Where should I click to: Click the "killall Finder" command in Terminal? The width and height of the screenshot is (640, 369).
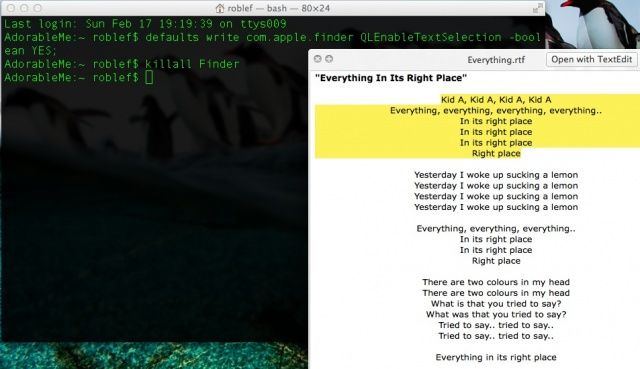click(192, 64)
